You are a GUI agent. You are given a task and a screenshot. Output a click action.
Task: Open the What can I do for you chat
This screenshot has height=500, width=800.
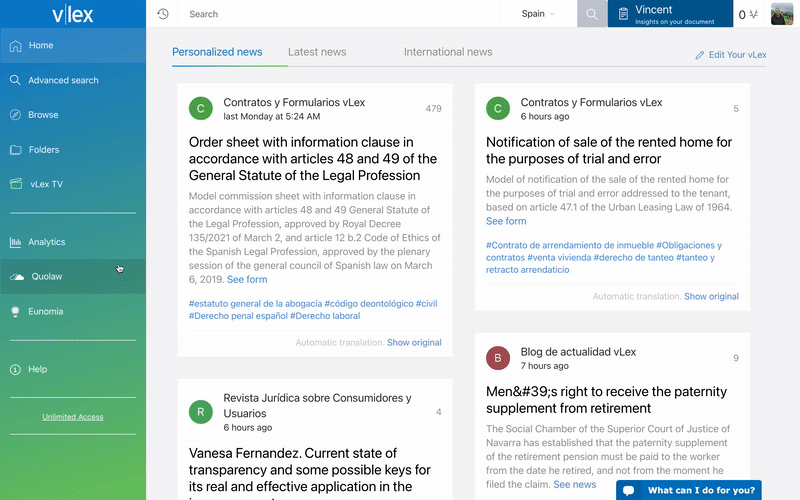689,490
